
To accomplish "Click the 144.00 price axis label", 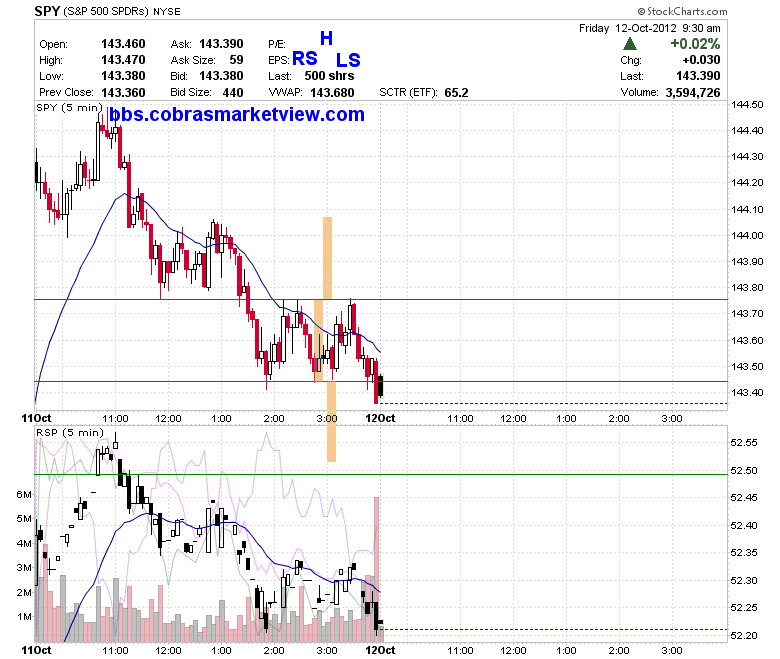I will click(747, 235).
